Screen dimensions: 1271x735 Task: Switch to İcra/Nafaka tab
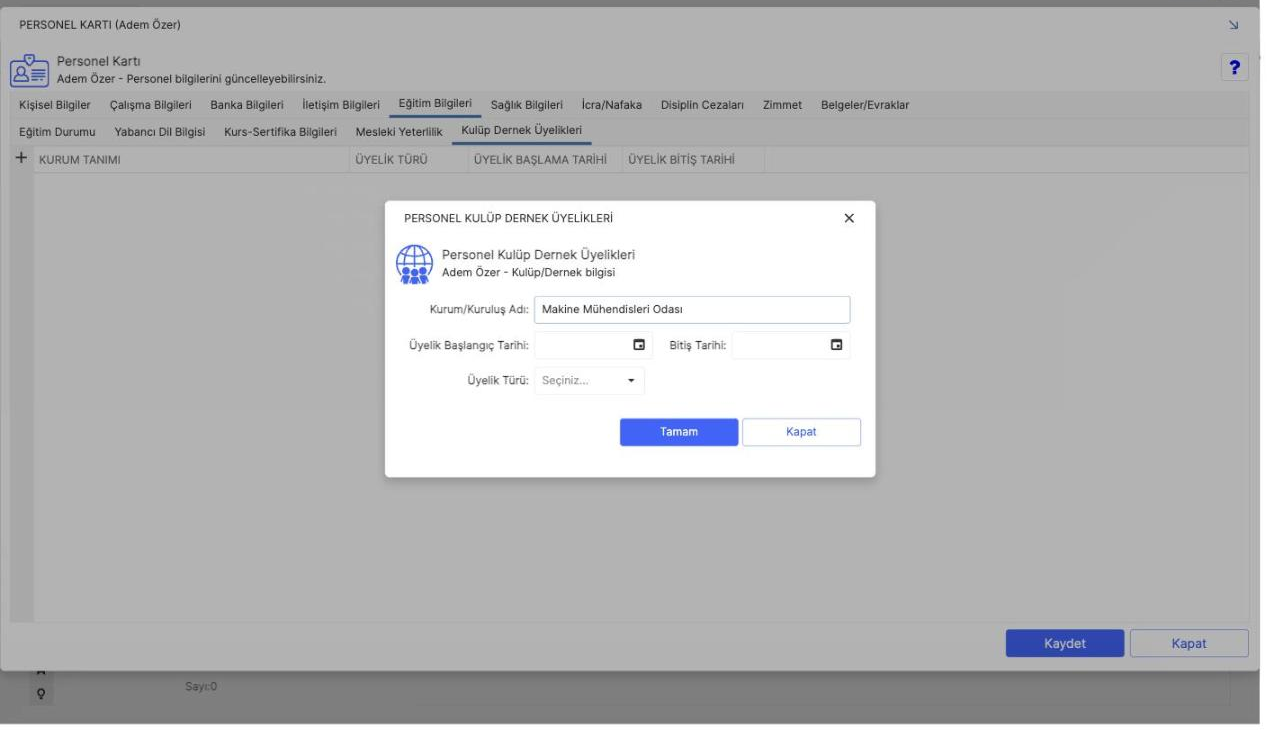(611, 105)
